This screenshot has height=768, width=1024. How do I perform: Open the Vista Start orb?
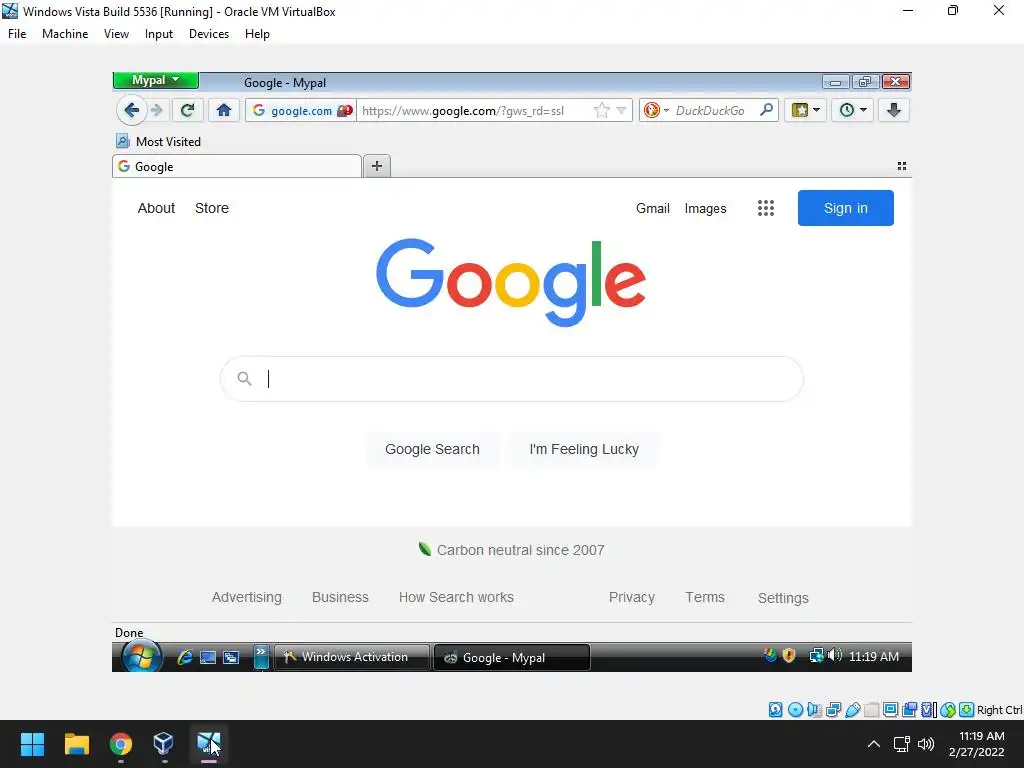pyautogui.click(x=141, y=656)
